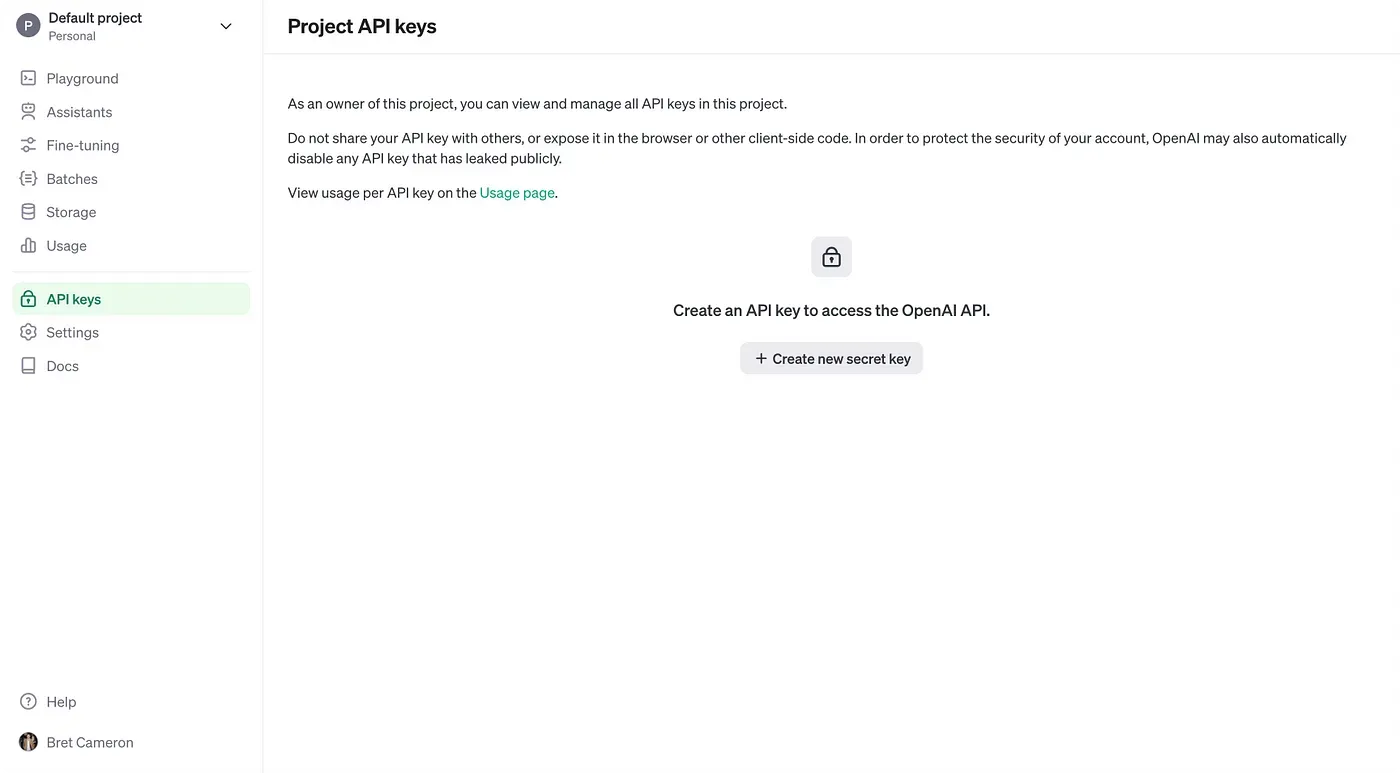Go to Assistants
This screenshot has width=1400, height=773.
131,112
